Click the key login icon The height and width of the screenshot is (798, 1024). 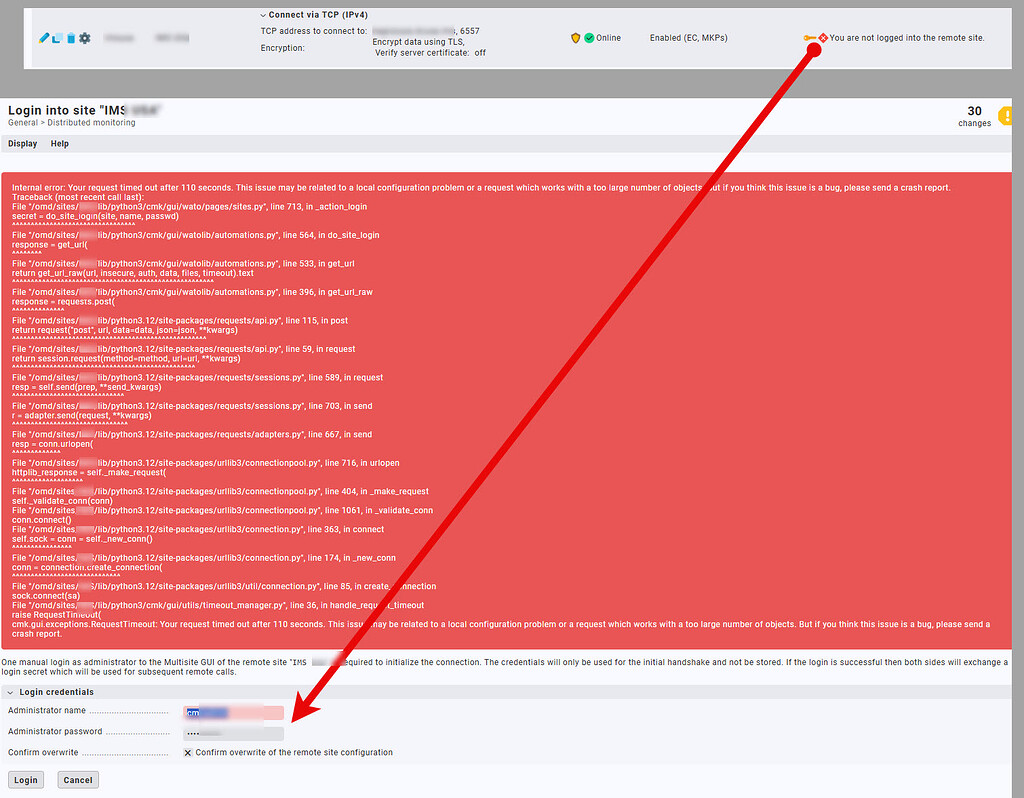tap(809, 38)
